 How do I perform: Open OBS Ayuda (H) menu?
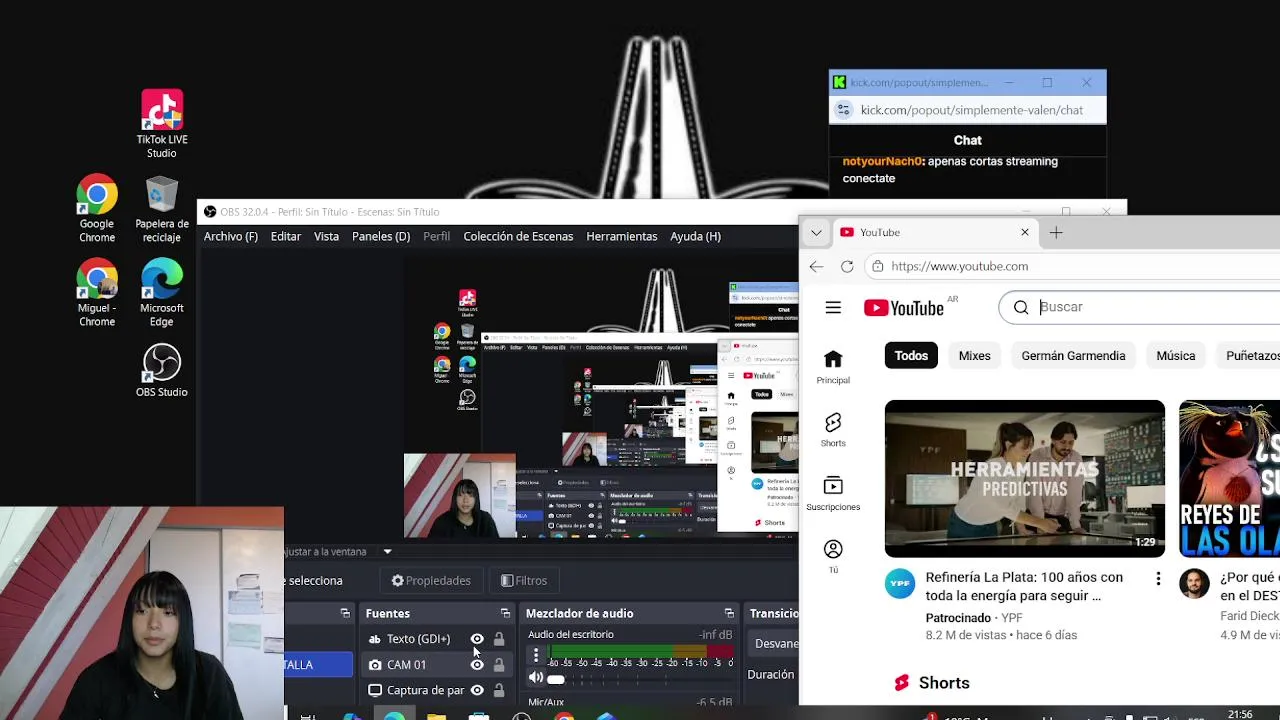[695, 236]
